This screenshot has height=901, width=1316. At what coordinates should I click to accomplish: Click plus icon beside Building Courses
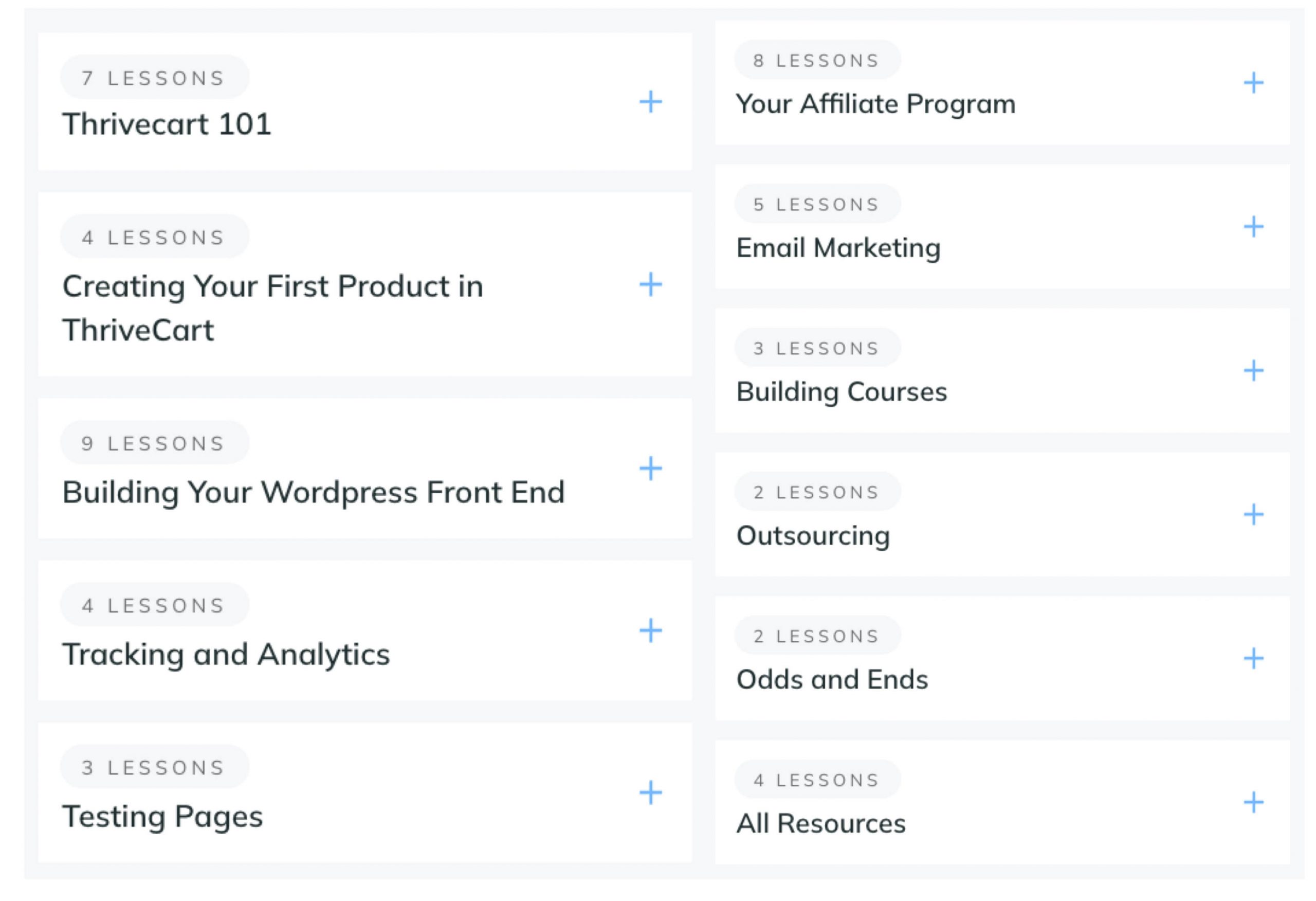(1253, 371)
